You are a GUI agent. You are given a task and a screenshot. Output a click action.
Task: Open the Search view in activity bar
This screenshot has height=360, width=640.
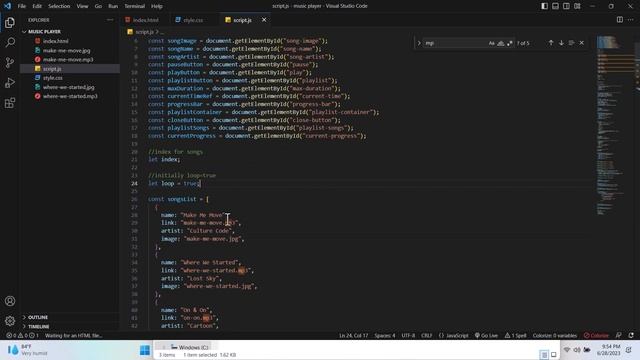(x=10, y=42)
